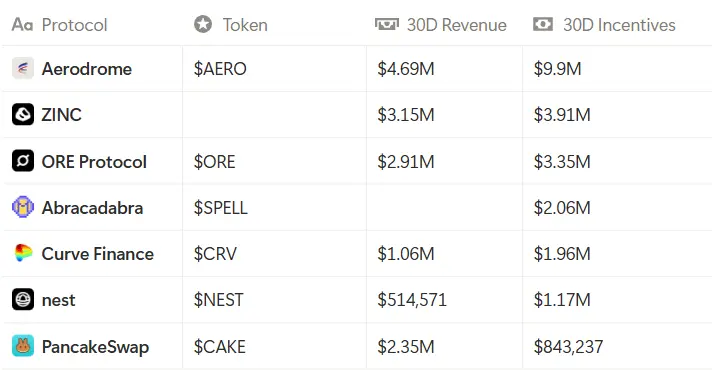
Task: Open the PancakeSwap protocol entry
Action: point(95,347)
